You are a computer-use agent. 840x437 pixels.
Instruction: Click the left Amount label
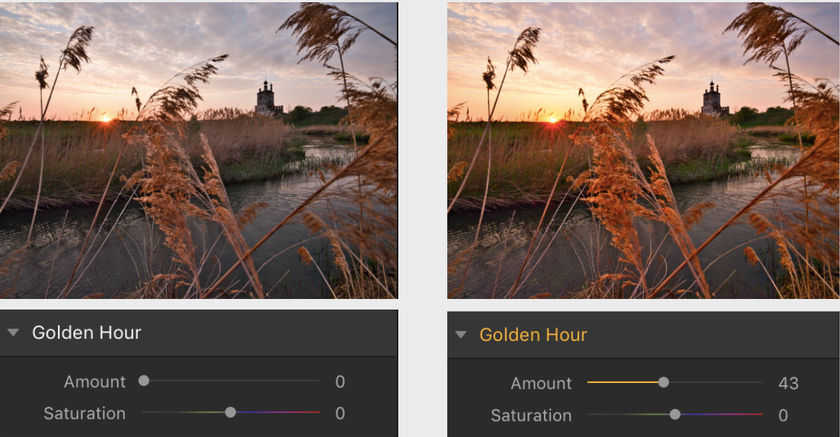click(94, 382)
